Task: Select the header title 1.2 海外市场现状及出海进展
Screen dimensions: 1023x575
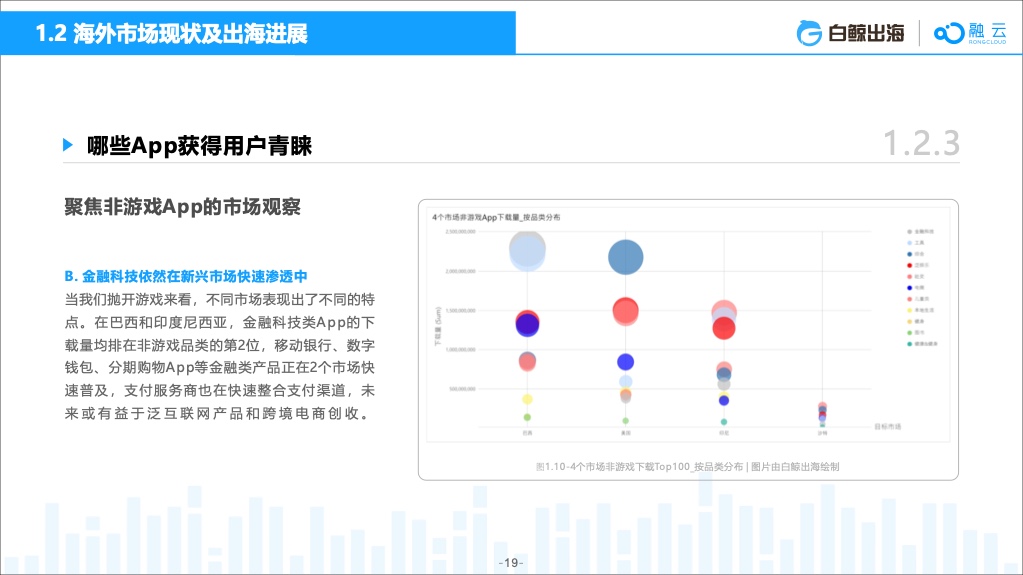Action: pos(171,33)
